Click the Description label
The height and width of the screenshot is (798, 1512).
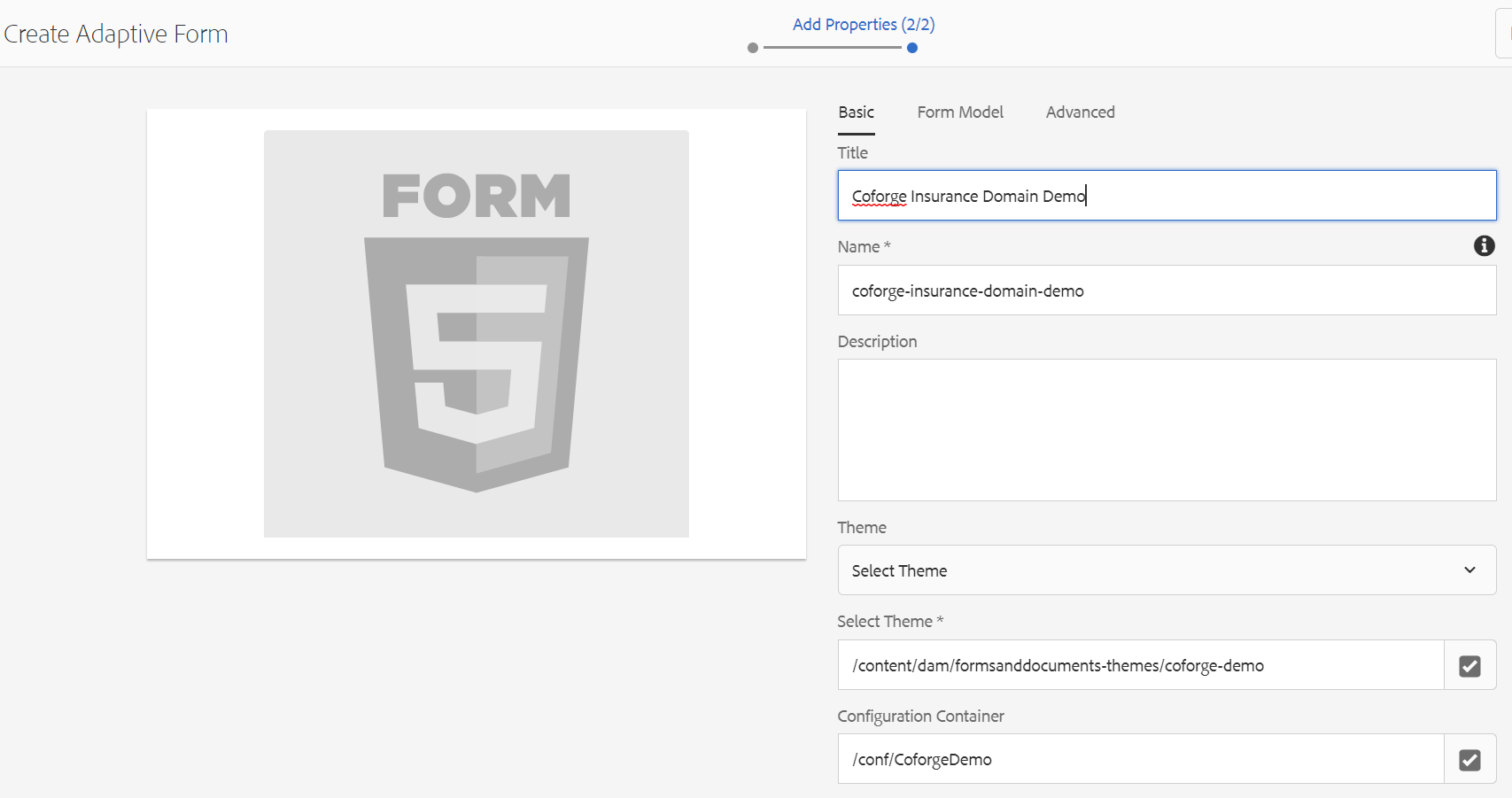pos(877,341)
